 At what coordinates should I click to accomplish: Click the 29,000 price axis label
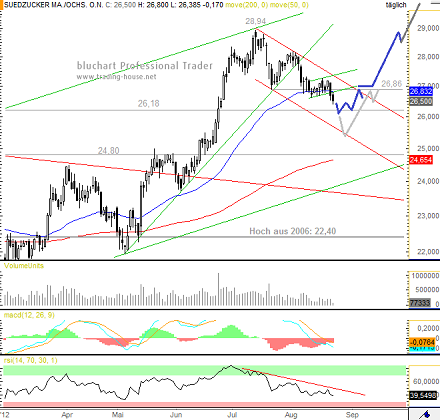tap(428, 28)
